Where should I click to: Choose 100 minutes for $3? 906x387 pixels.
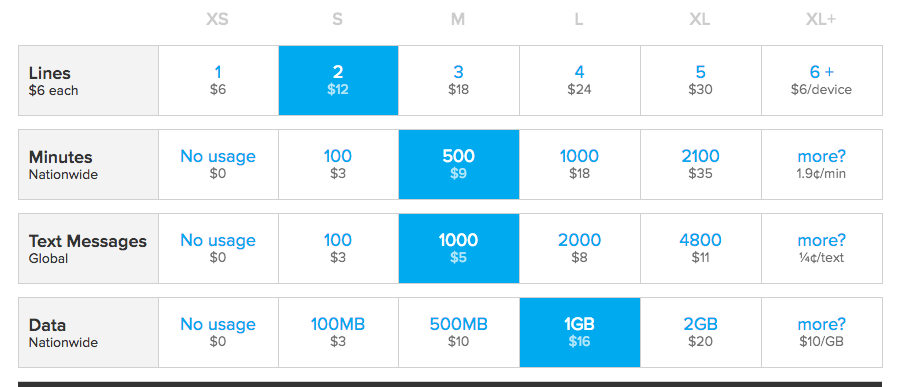[339, 165]
